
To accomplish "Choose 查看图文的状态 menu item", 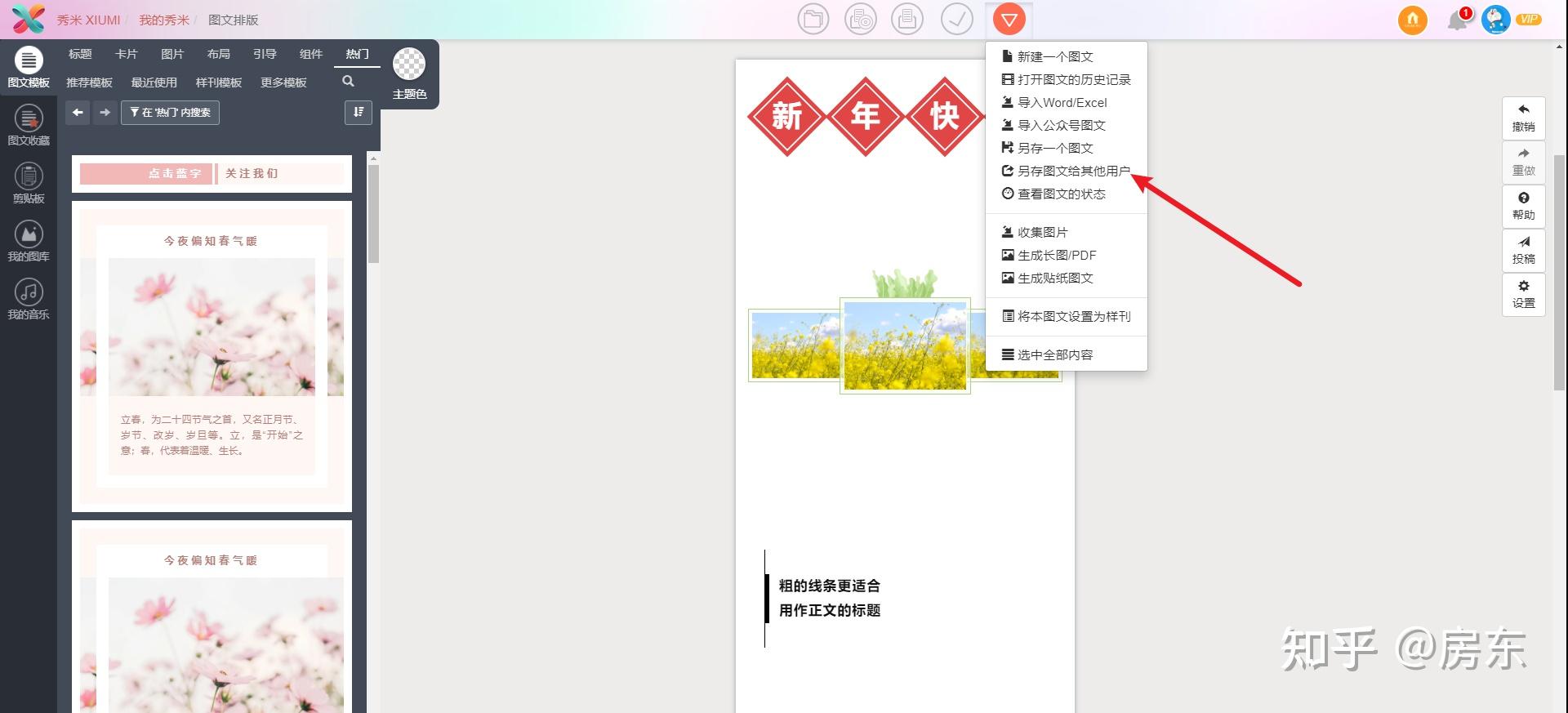I will [x=1067, y=194].
